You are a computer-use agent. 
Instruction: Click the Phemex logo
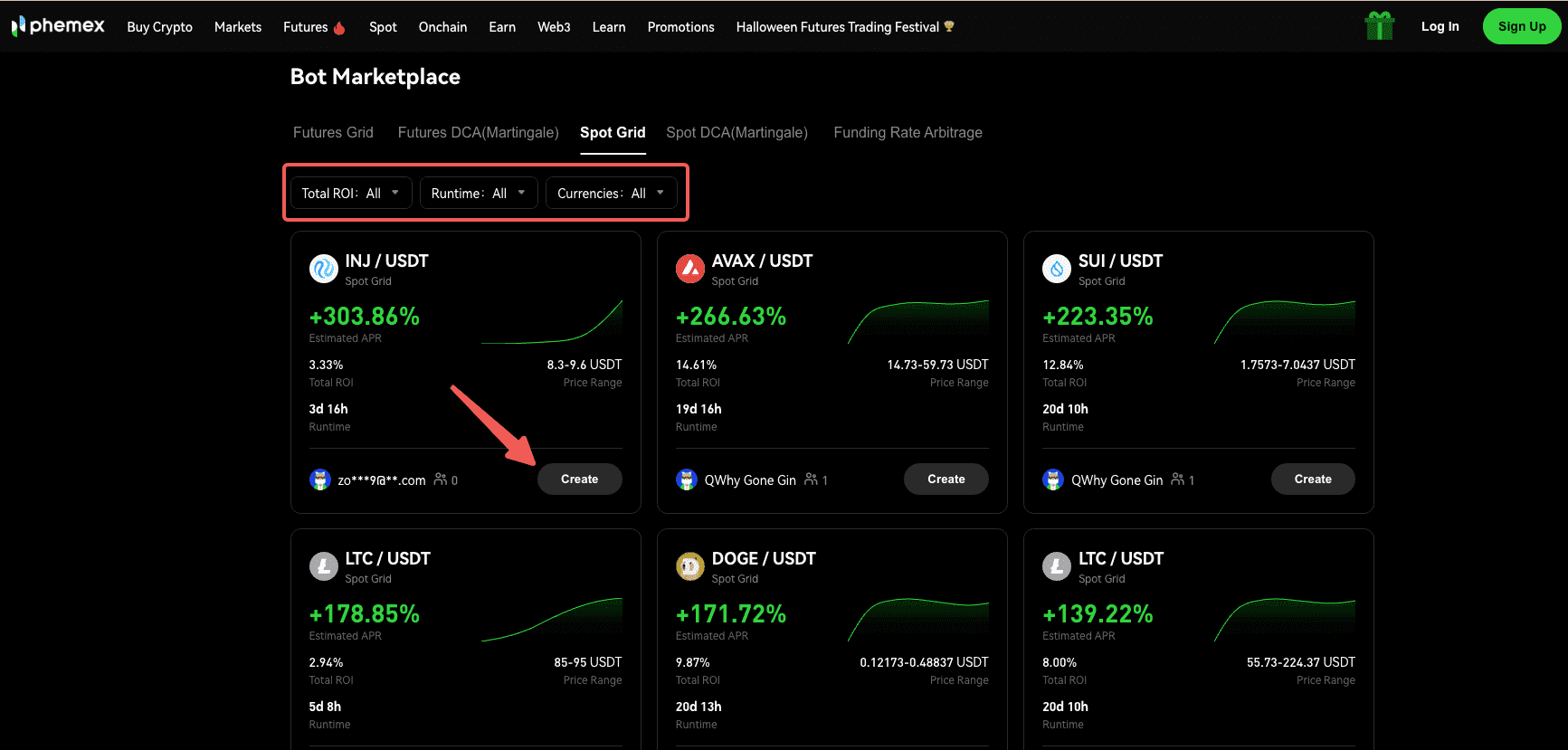click(58, 26)
